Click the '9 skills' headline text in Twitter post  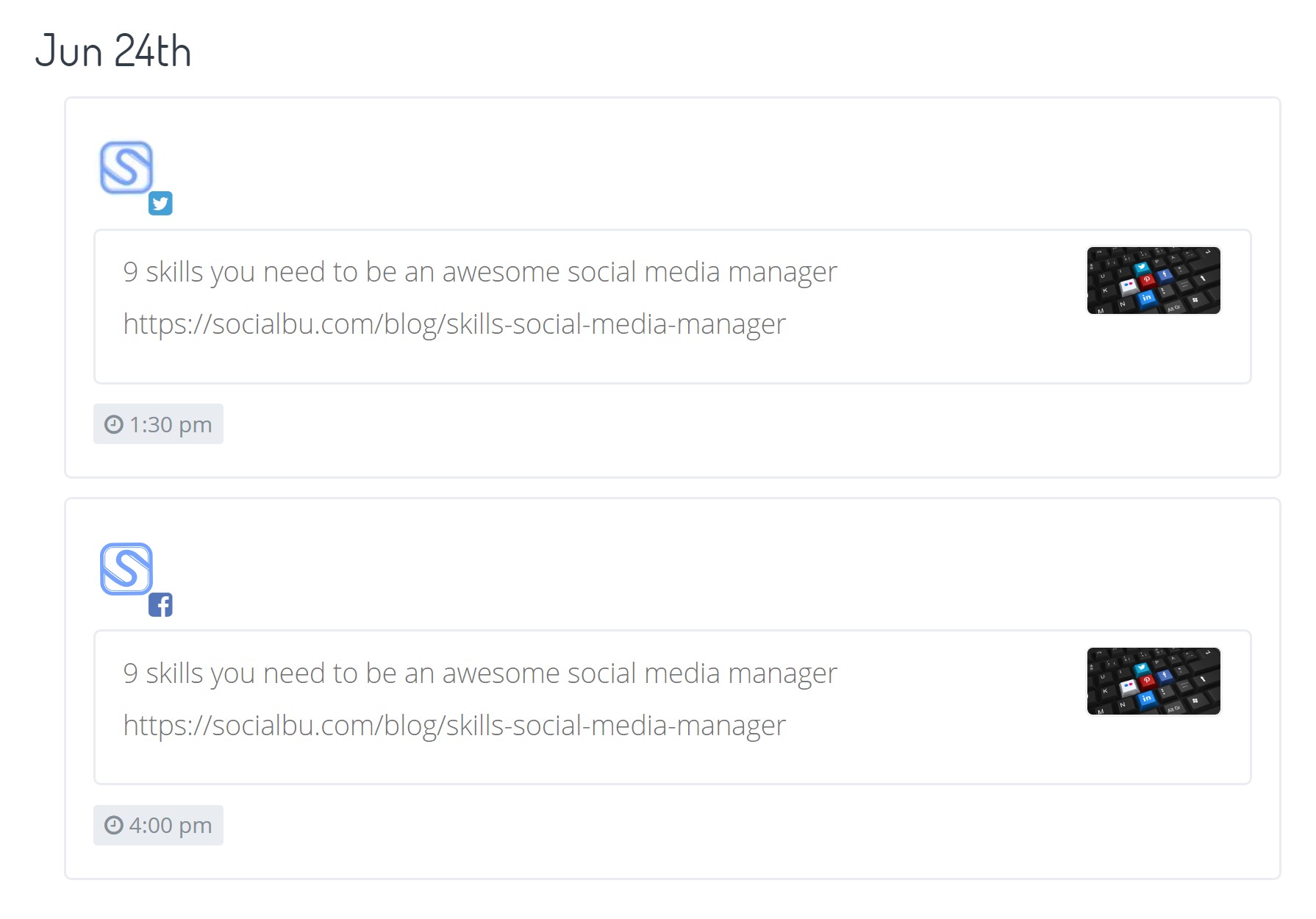(480, 272)
